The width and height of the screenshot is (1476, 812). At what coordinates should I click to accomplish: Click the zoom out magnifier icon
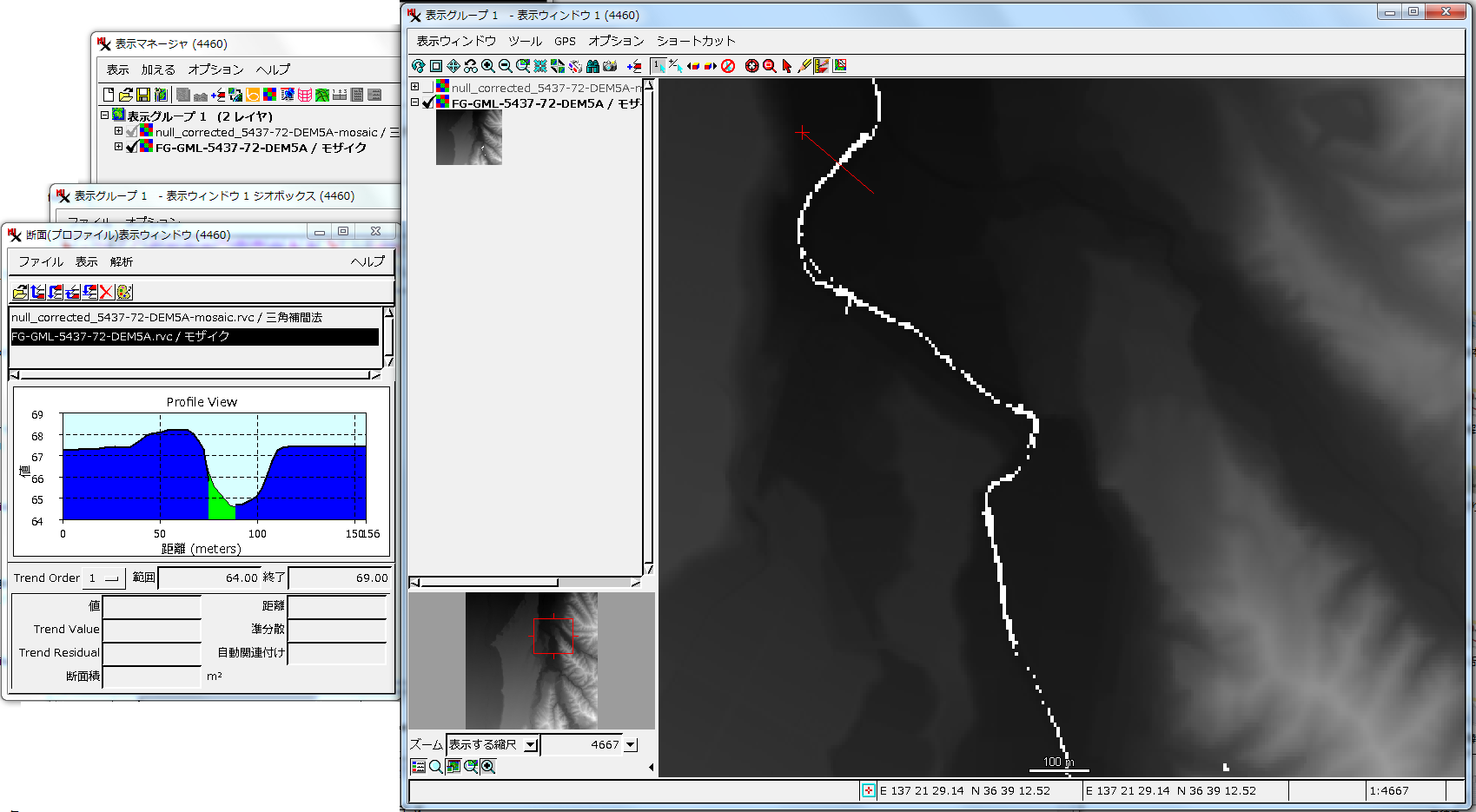506,66
